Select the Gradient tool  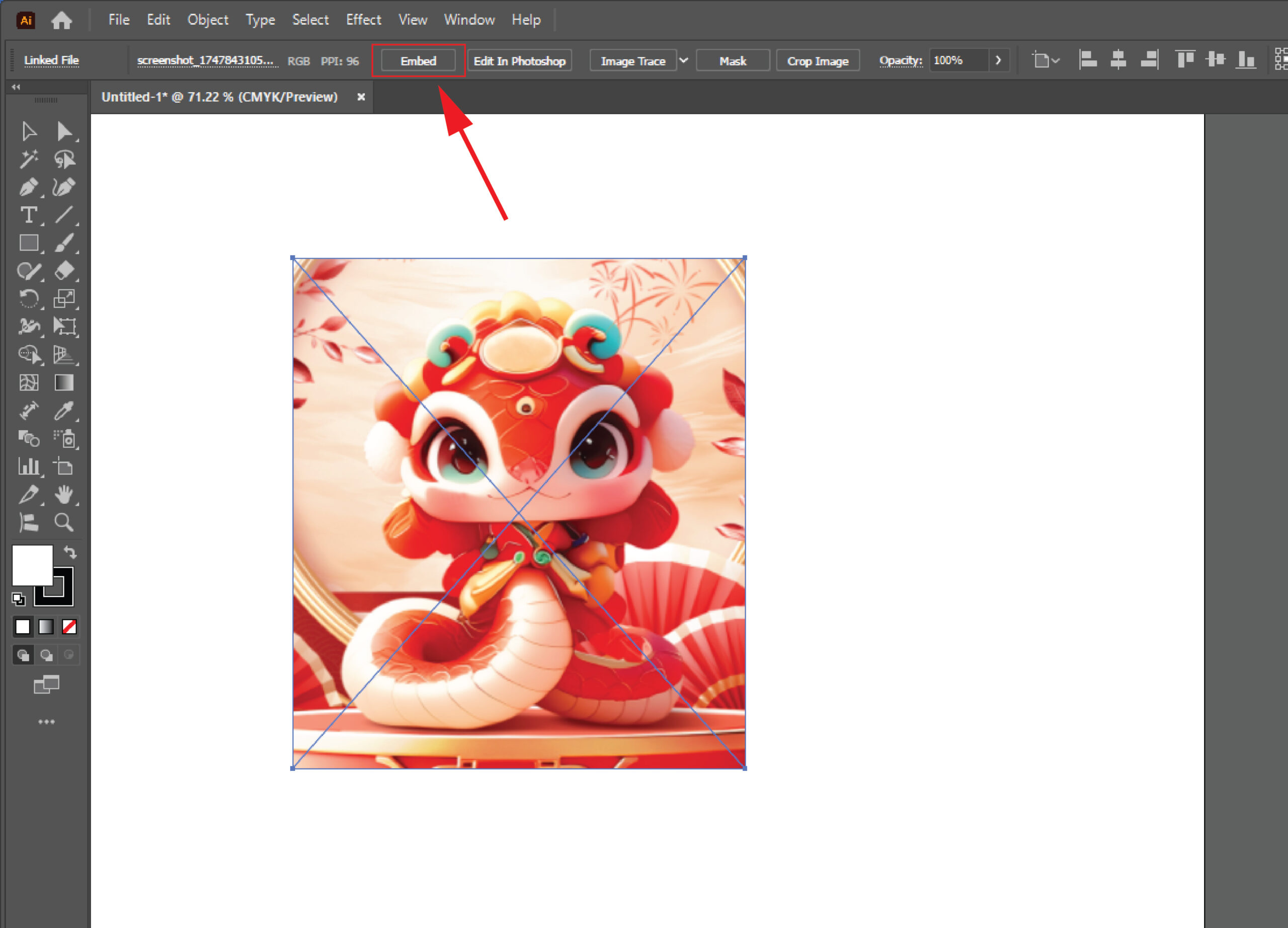tap(64, 383)
